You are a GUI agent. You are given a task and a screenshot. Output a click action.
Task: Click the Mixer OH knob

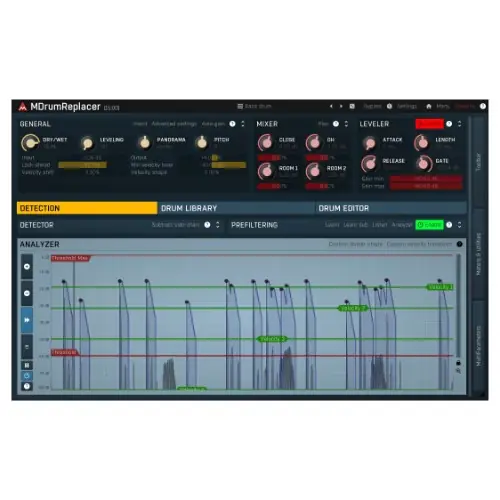tap(313, 143)
